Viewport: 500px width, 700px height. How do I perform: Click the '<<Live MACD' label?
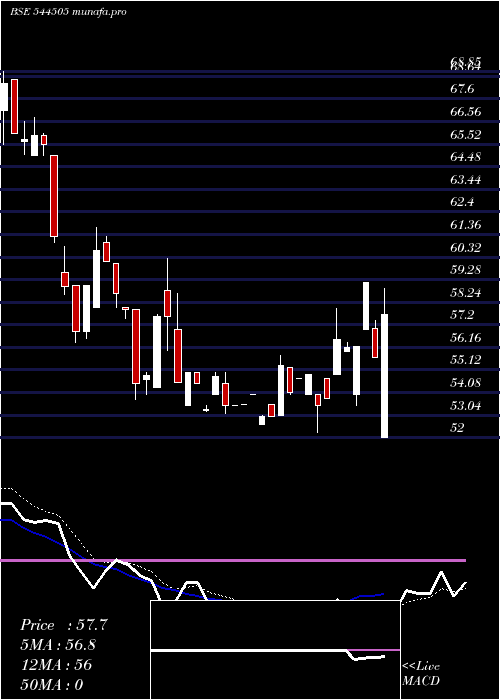[421, 674]
